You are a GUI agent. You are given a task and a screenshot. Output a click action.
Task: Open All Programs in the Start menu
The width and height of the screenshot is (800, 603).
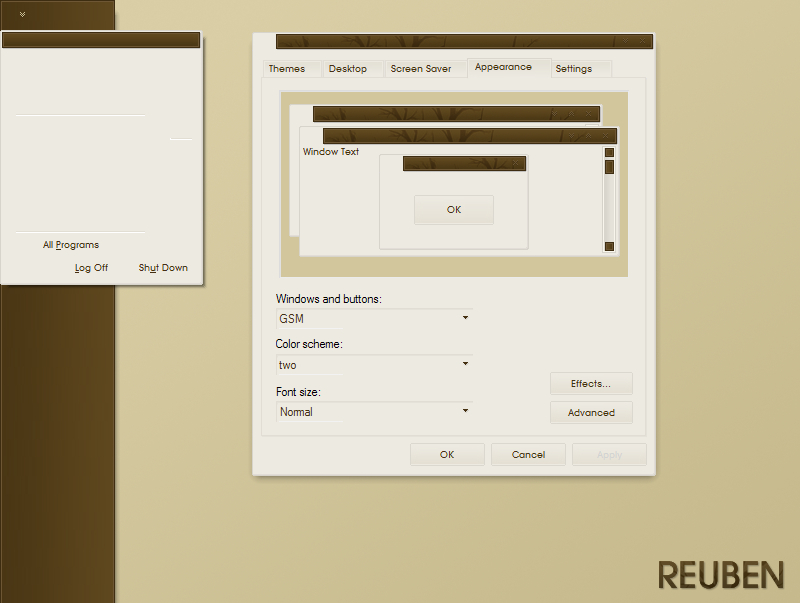point(71,245)
